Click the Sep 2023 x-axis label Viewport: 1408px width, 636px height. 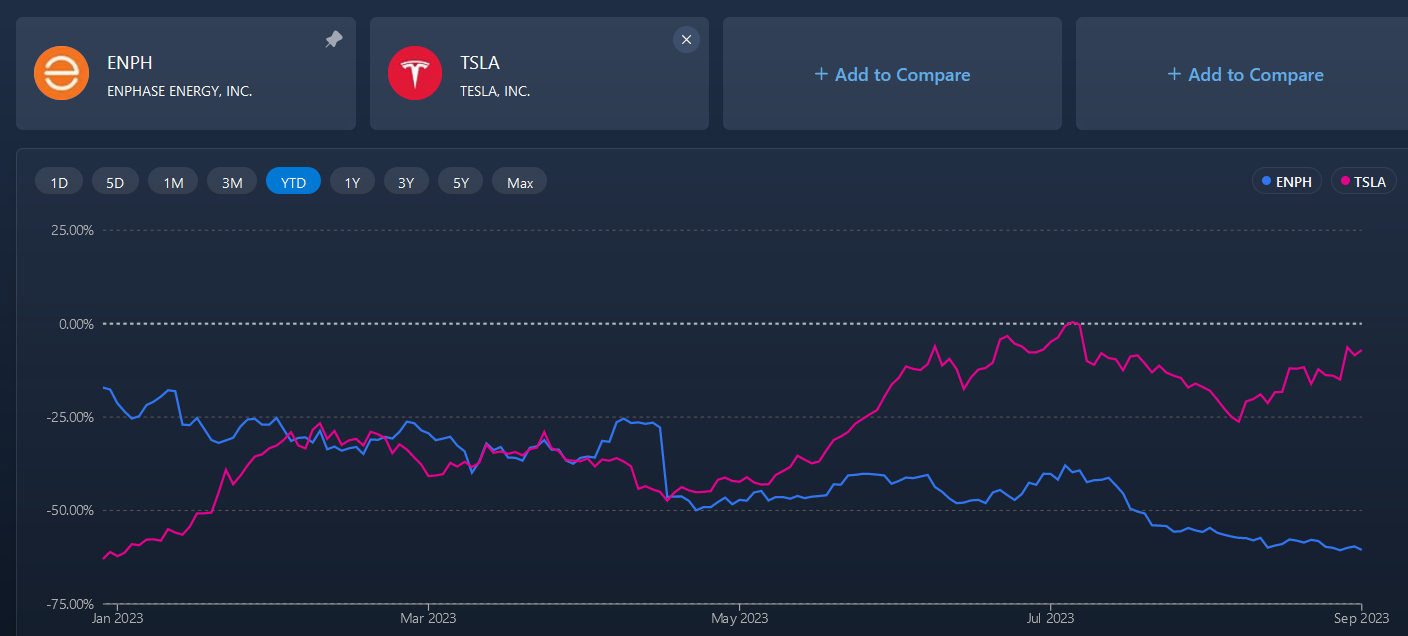1362,618
